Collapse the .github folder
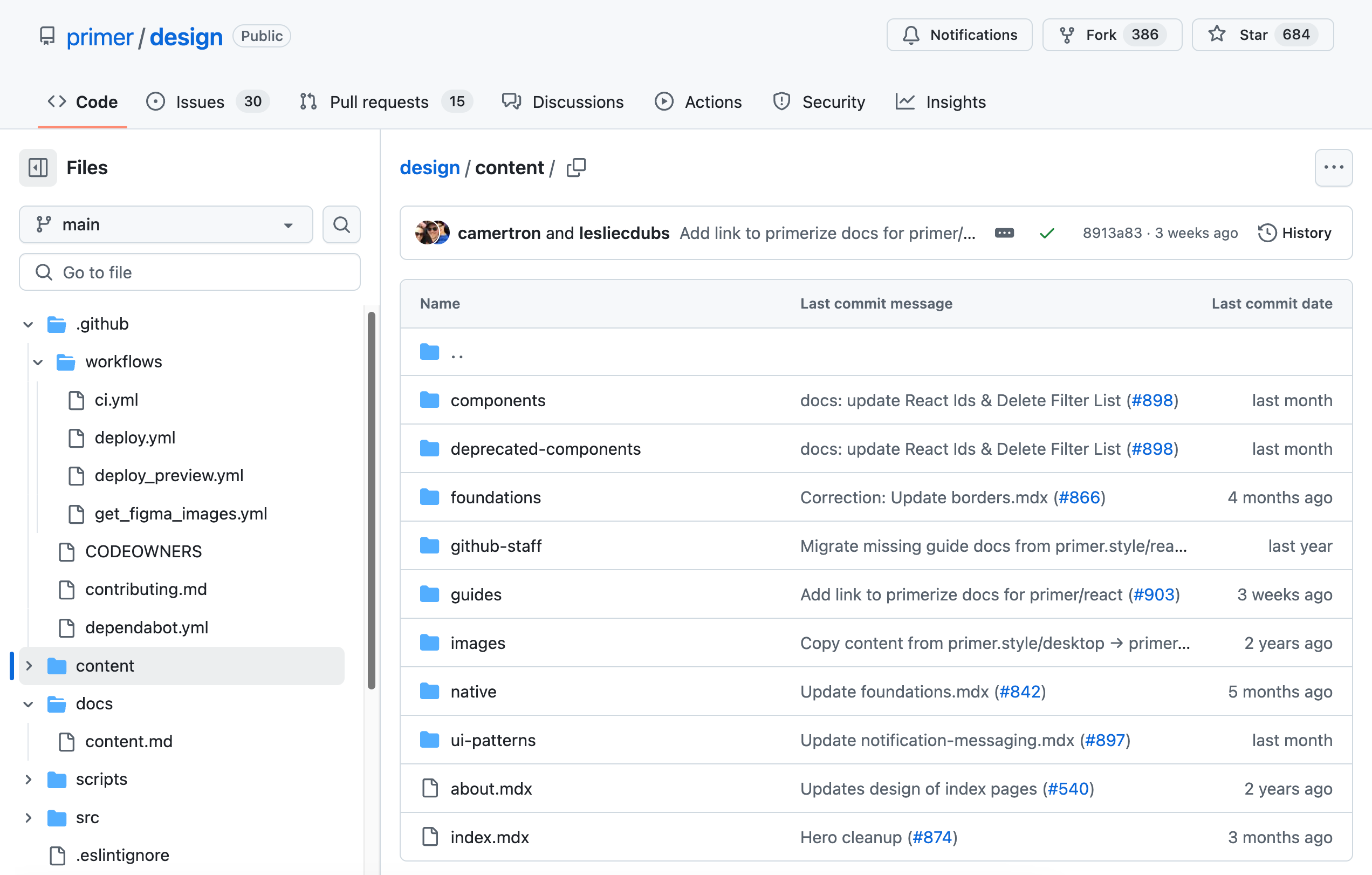Viewport: 1372px width, 875px height. pyautogui.click(x=28, y=324)
